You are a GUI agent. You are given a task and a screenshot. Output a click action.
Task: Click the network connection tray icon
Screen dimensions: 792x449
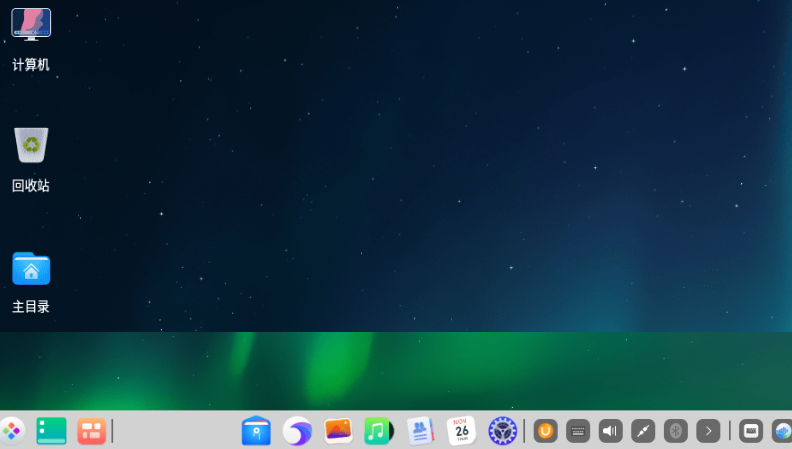(x=643, y=431)
